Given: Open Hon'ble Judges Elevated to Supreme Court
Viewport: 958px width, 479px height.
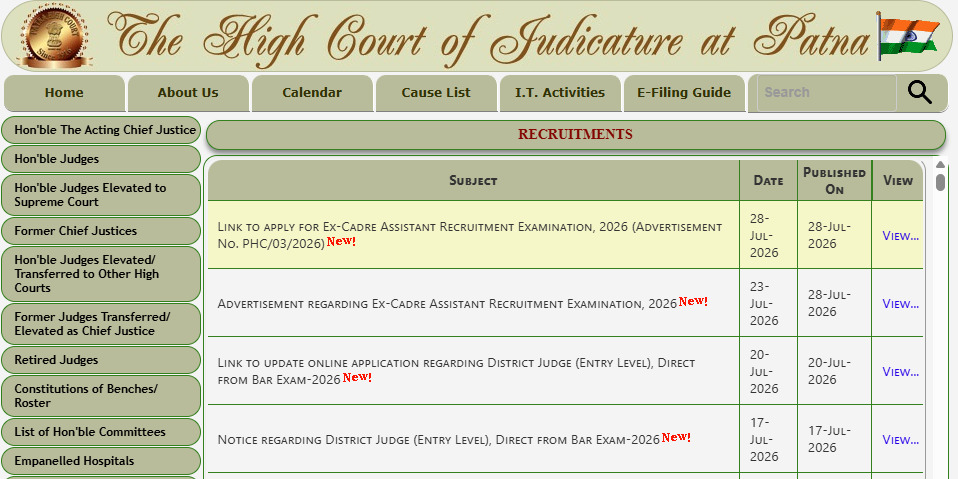Looking at the screenshot, I should tap(101, 195).
